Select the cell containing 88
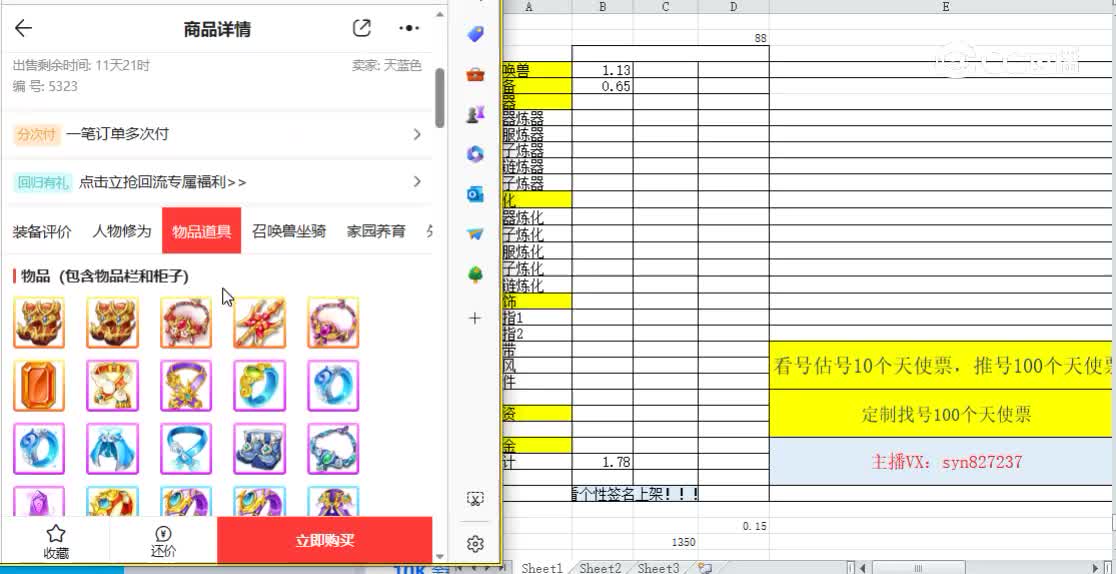Viewport: 1116px width, 574px height. point(733,38)
